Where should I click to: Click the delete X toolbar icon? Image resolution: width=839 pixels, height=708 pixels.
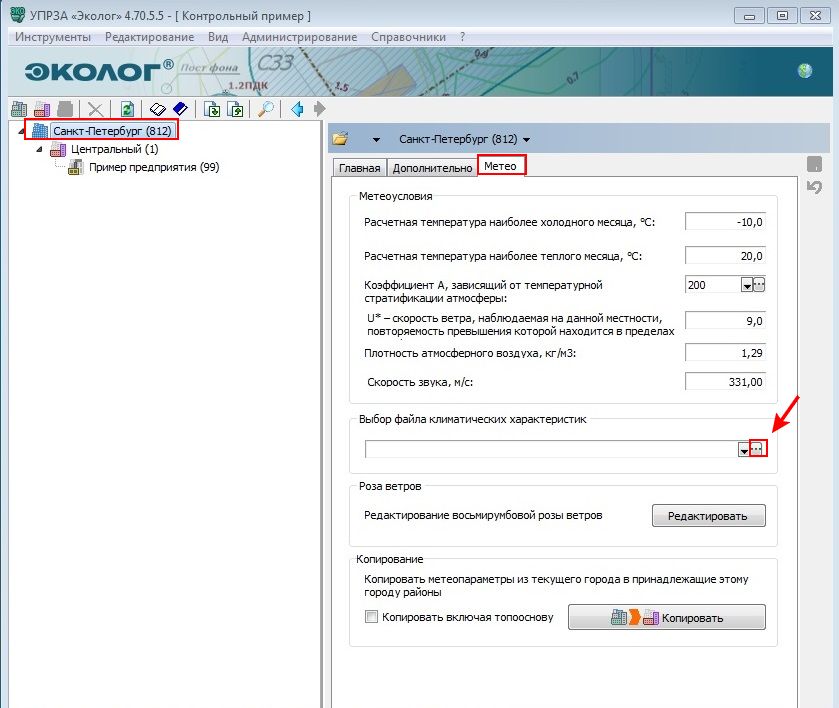[96, 109]
